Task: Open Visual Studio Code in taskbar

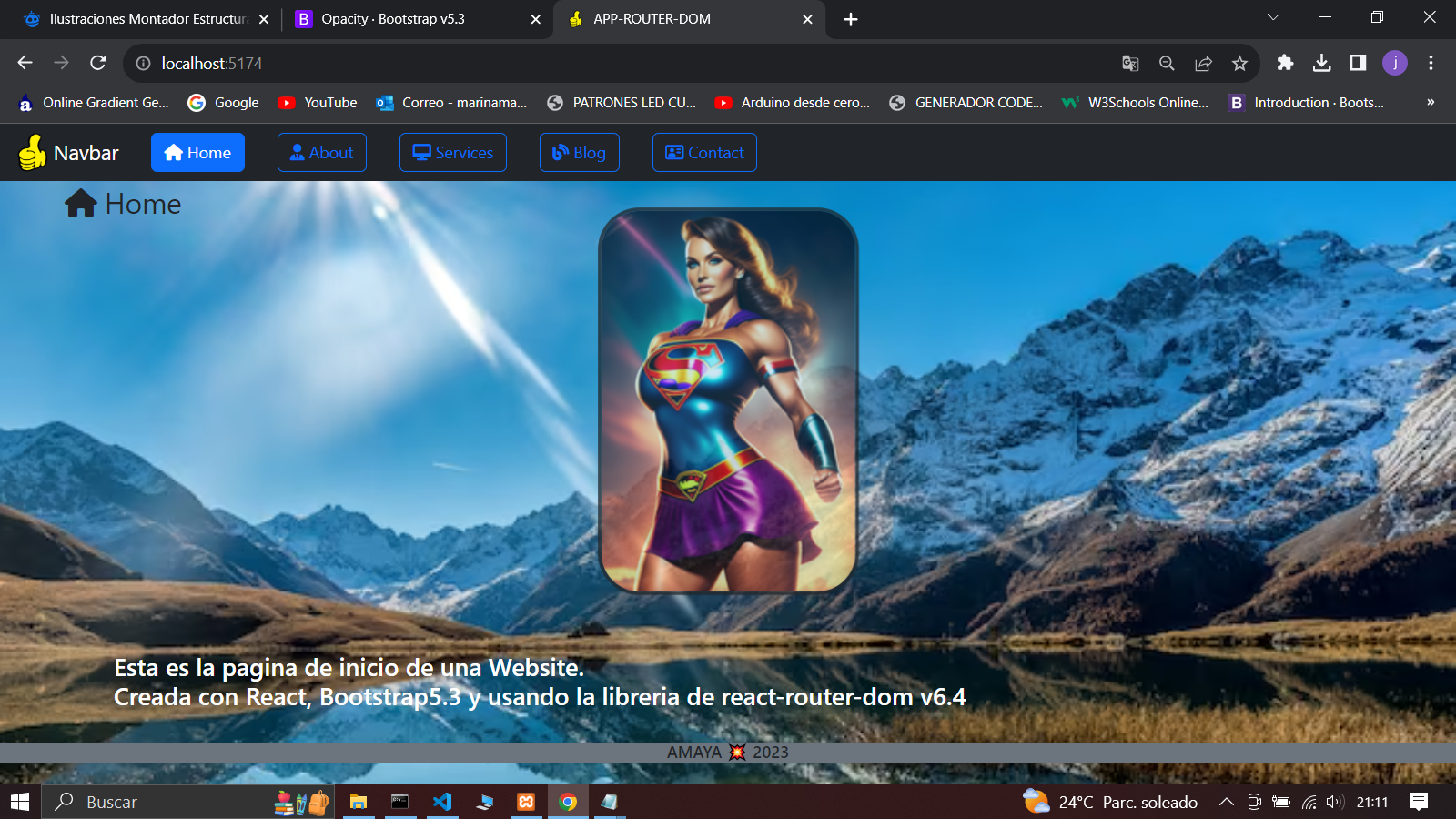Action: (x=442, y=802)
